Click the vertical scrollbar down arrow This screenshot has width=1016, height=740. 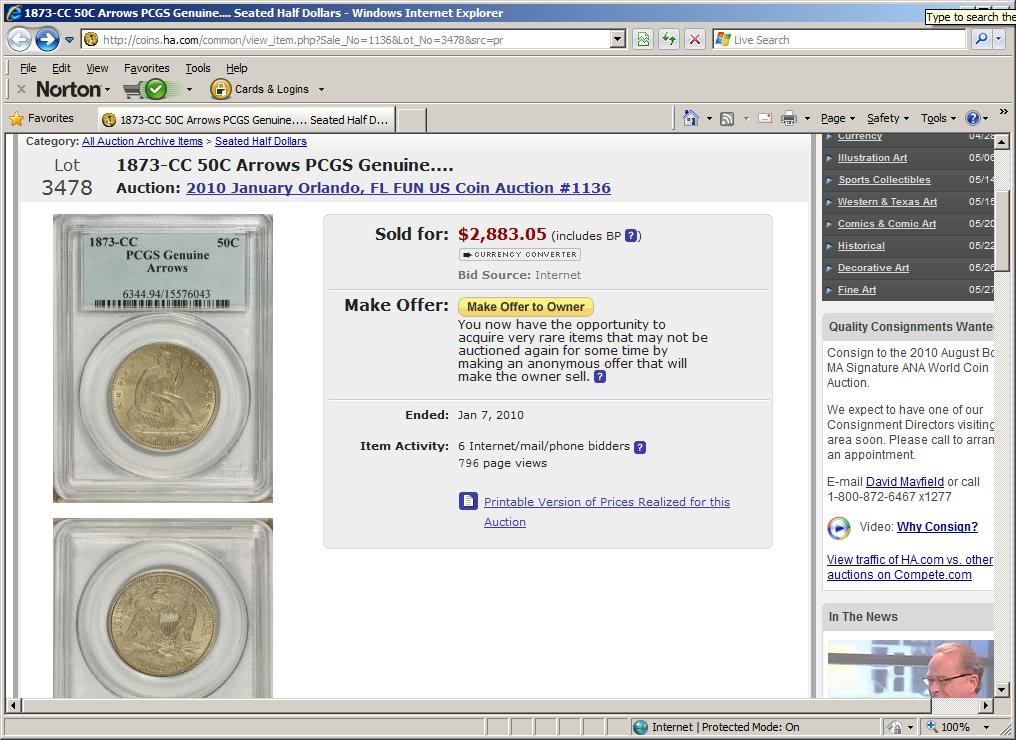click(x=1002, y=689)
